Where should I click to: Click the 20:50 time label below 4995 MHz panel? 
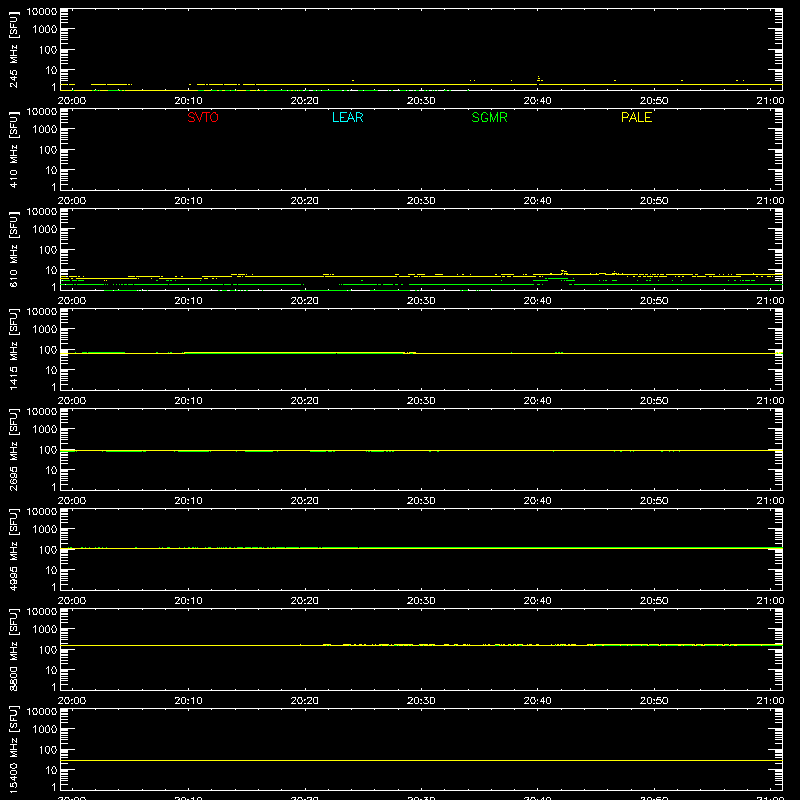pyautogui.click(x=654, y=601)
